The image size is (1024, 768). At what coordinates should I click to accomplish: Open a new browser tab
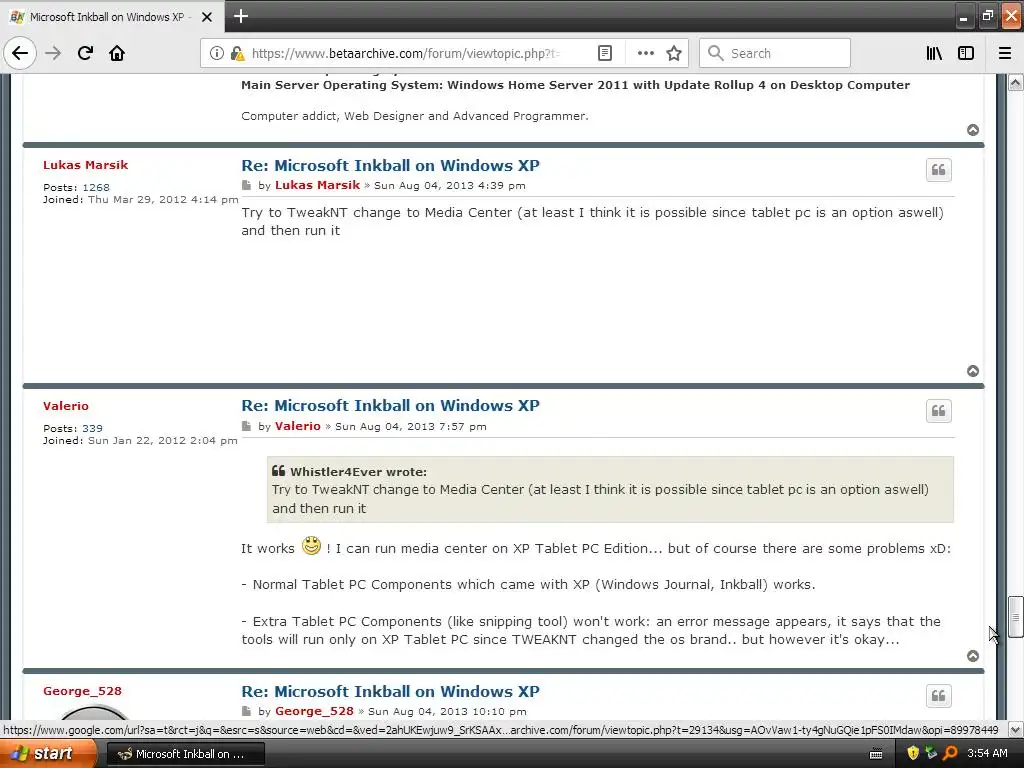[241, 16]
